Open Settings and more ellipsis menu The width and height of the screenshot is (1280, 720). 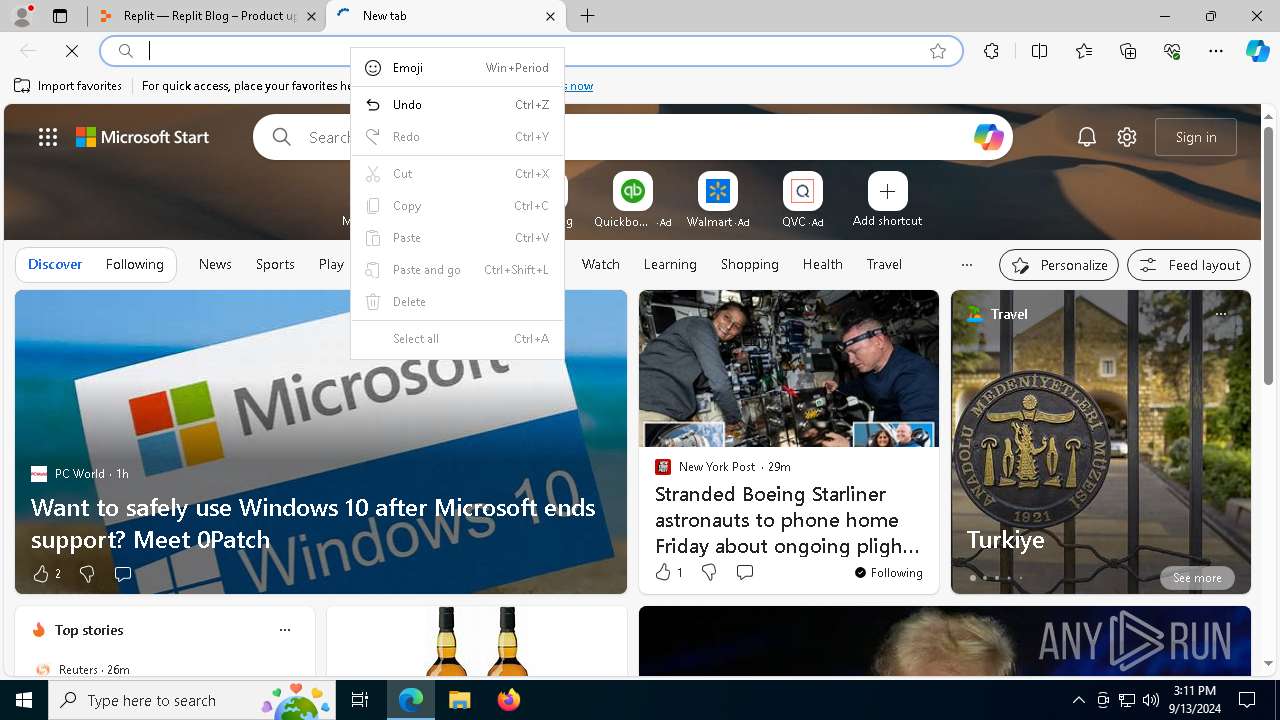[x=1216, y=51]
